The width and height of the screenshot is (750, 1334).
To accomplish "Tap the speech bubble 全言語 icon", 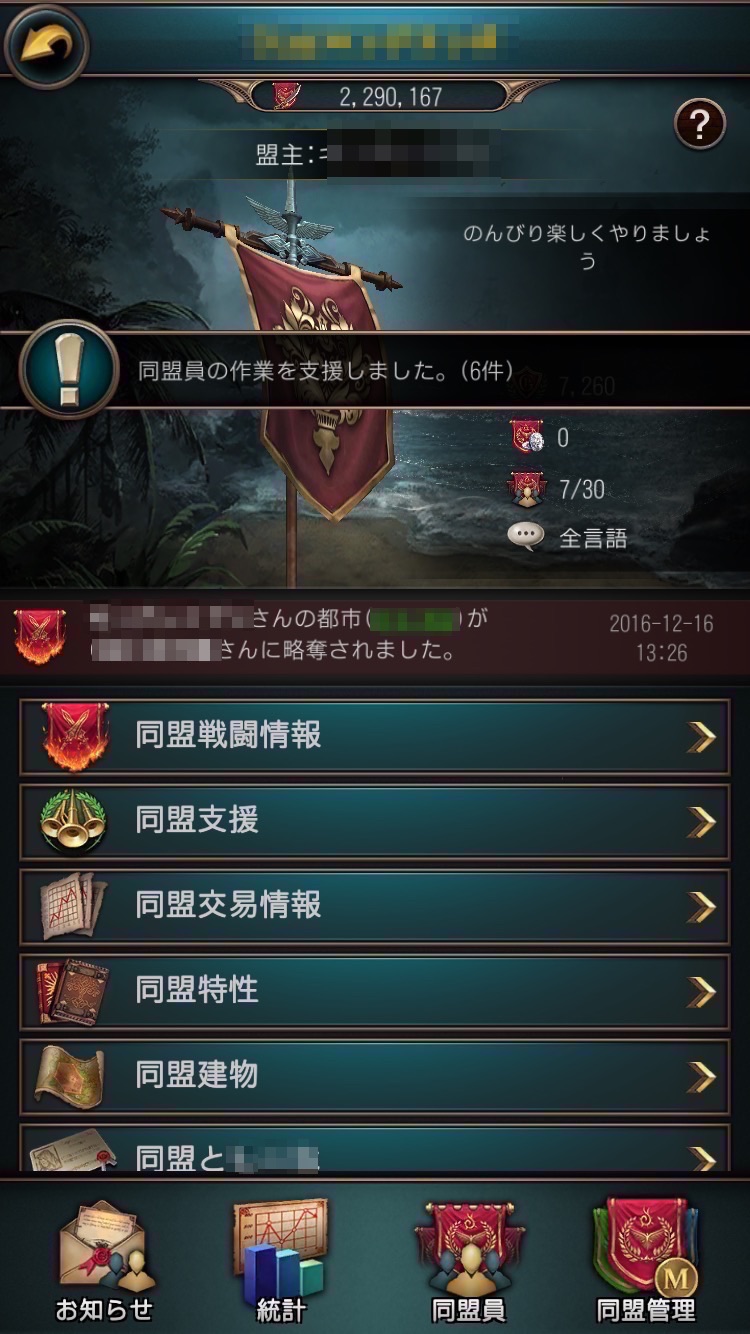I will pyautogui.click(x=525, y=536).
